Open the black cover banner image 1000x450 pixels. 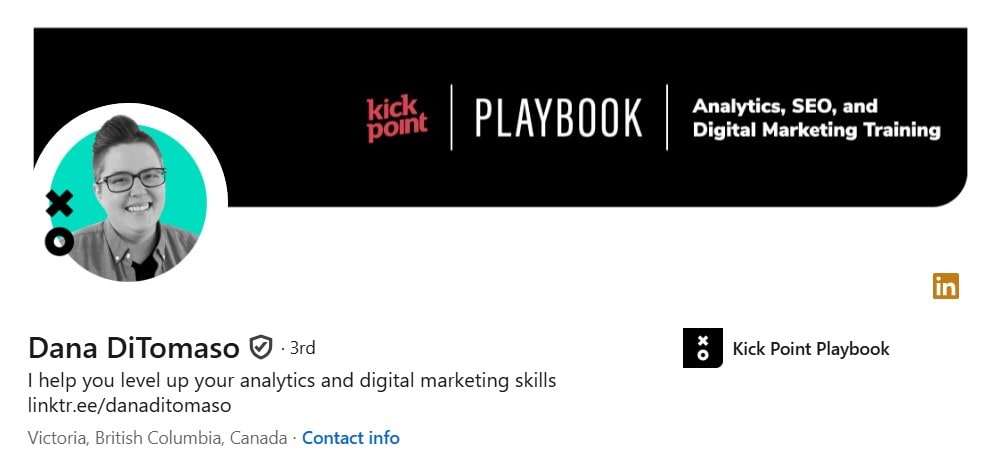point(501,117)
